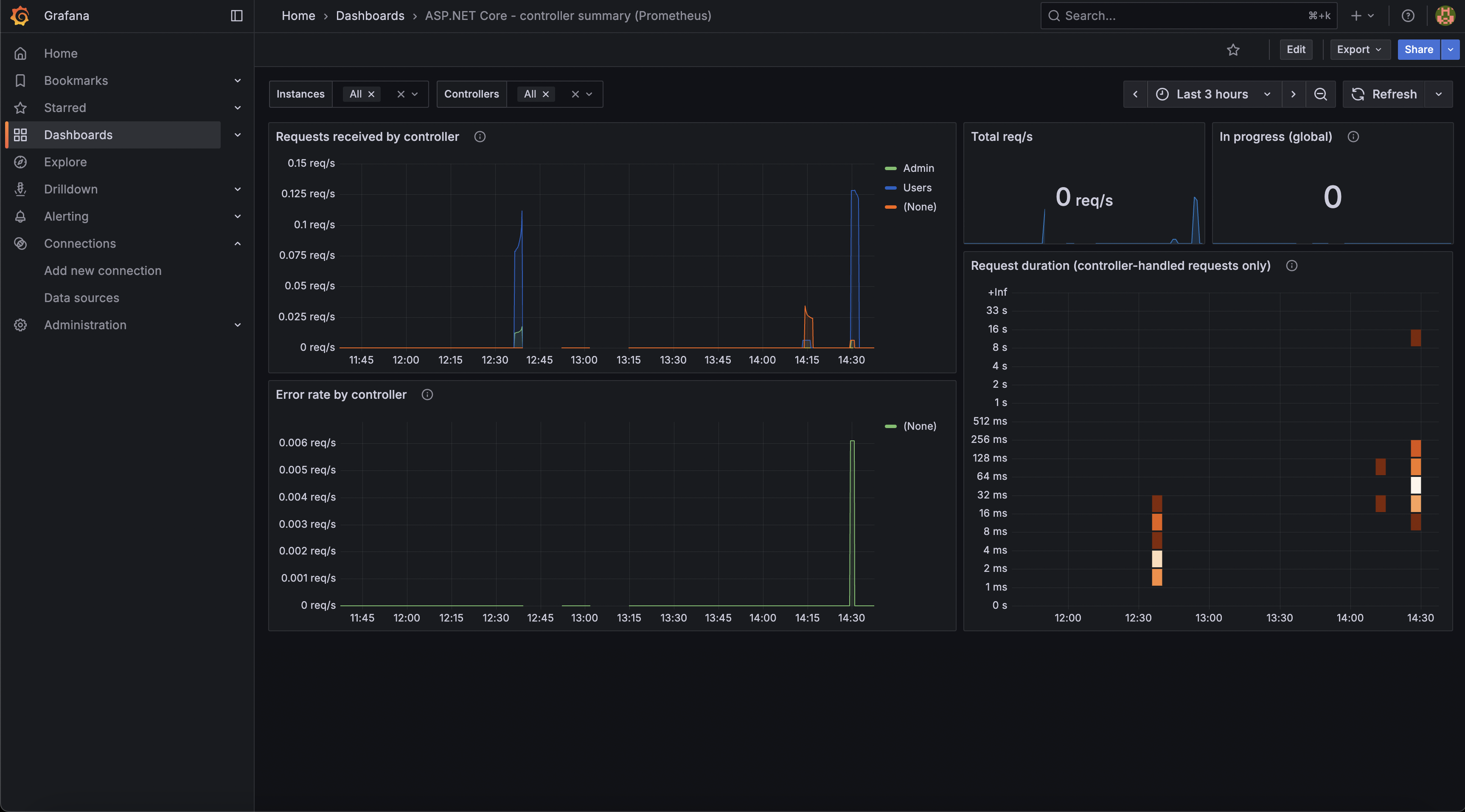
Task: Collapse the navigation sidebar
Action: click(x=236, y=15)
